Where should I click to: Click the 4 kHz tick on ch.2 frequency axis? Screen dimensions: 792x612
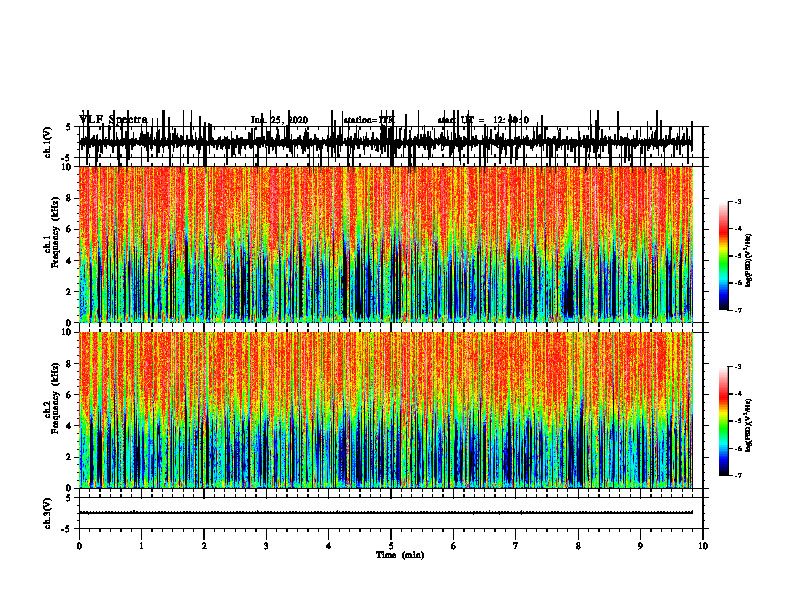[x=70, y=426]
